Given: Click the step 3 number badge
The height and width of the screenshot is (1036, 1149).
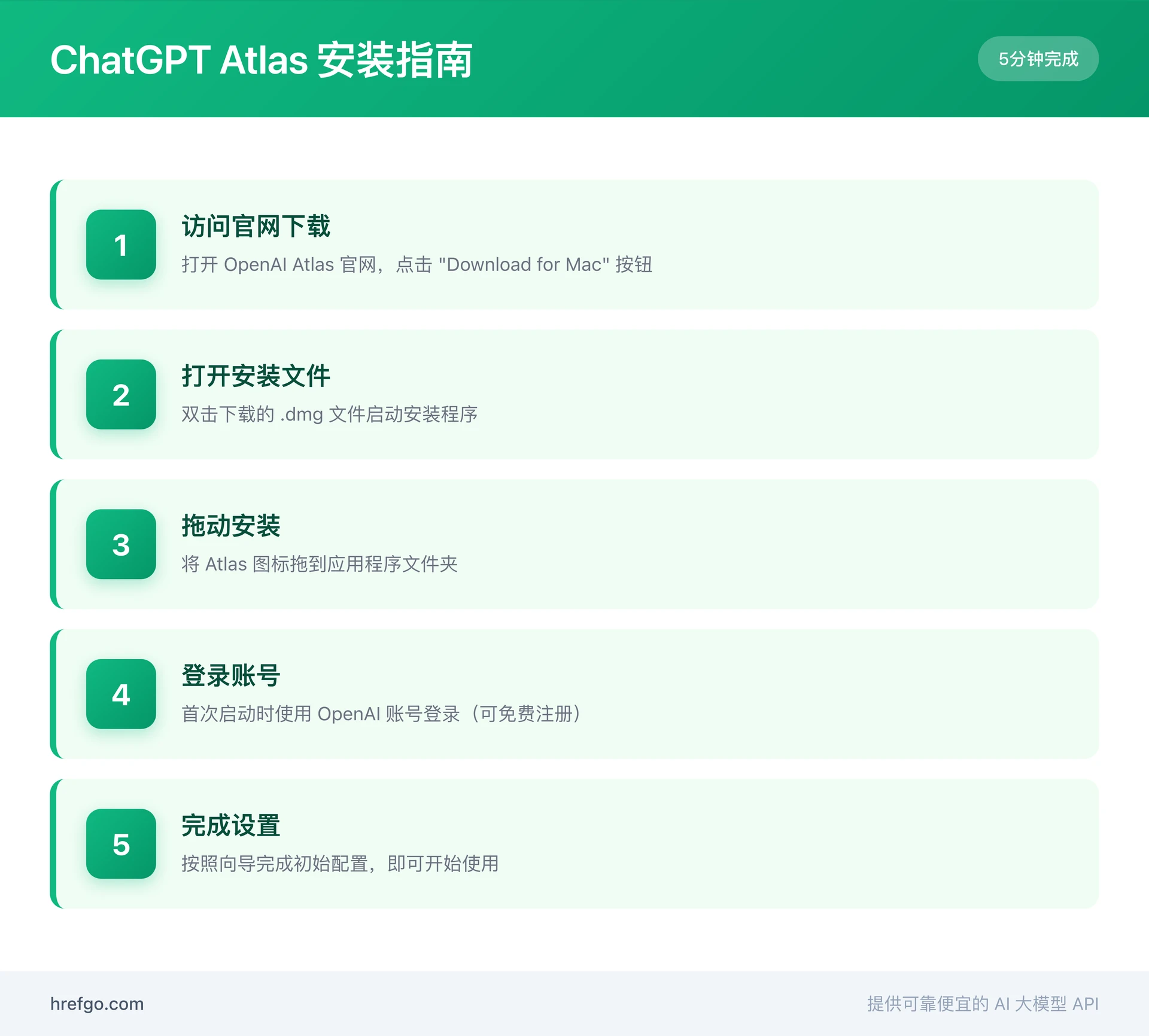Looking at the screenshot, I should (x=121, y=544).
